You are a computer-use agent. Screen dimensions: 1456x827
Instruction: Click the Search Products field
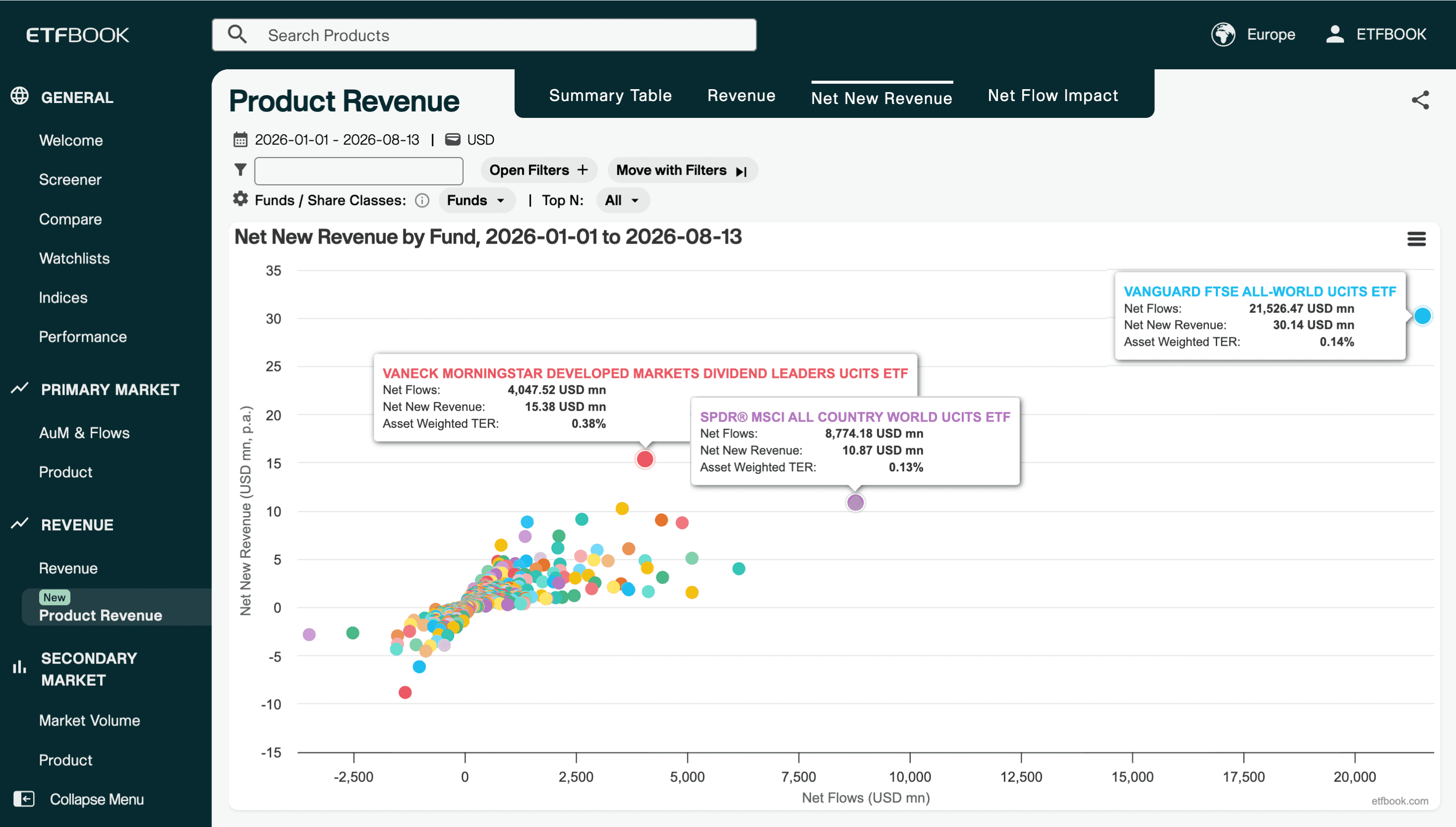click(x=484, y=35)
